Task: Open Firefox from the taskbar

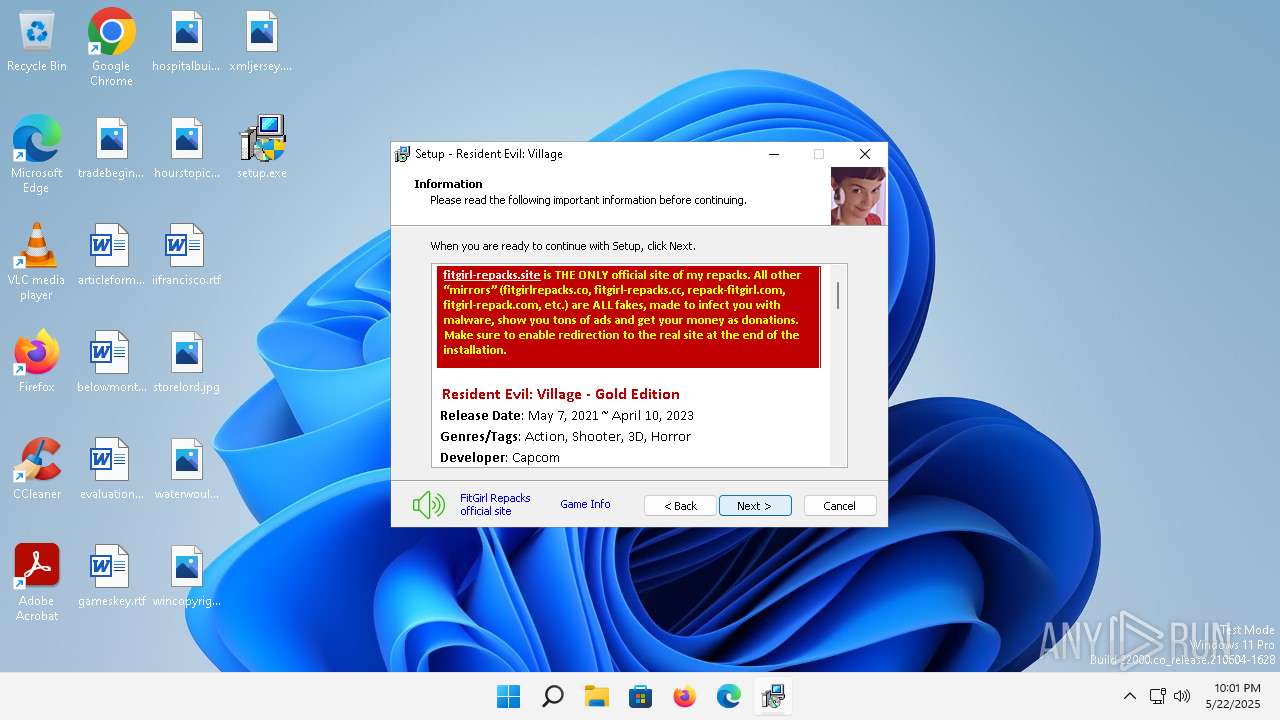Action: click(x=684, y=696)
